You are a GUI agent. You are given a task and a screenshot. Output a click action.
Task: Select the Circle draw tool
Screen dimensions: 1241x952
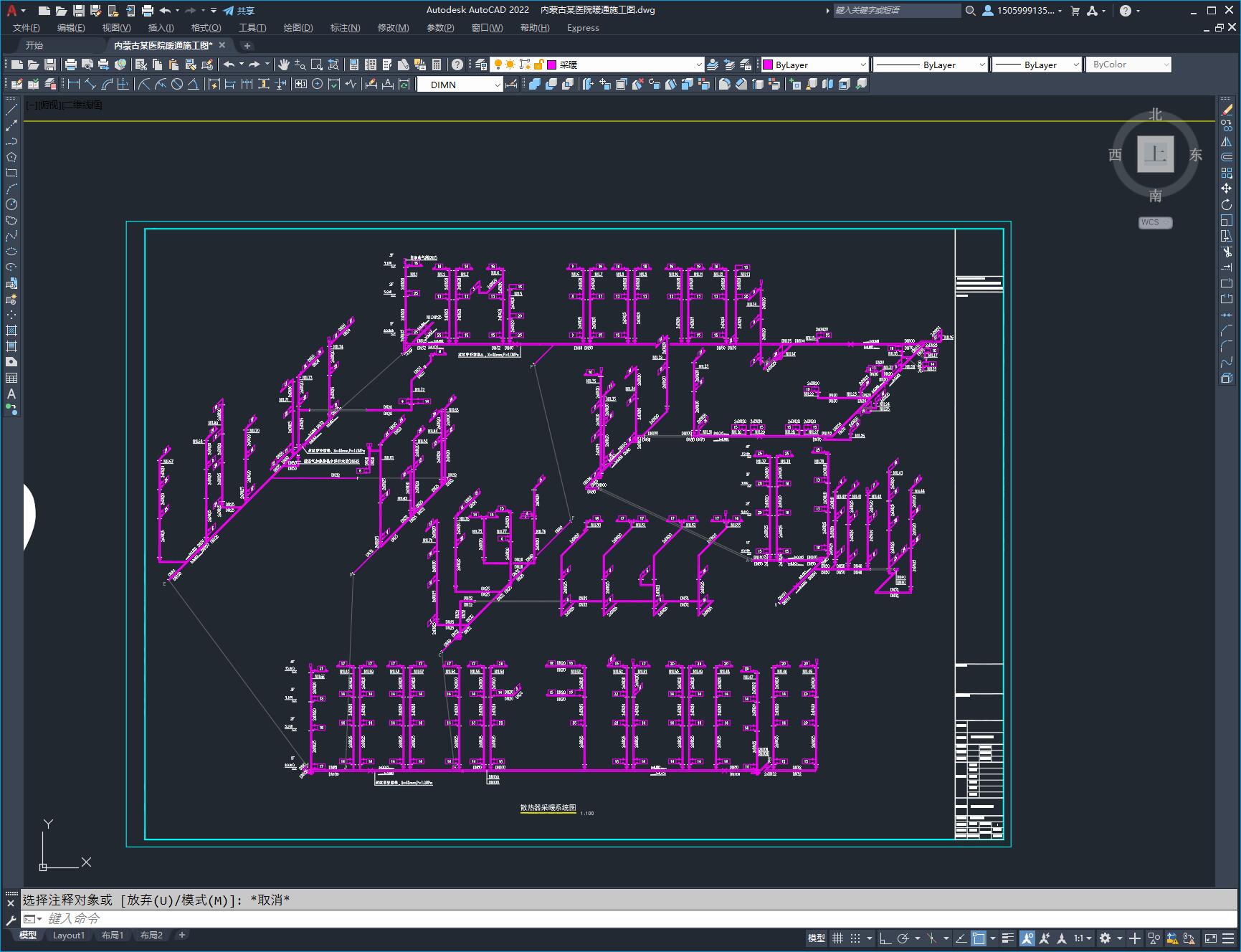click(11, 204)
